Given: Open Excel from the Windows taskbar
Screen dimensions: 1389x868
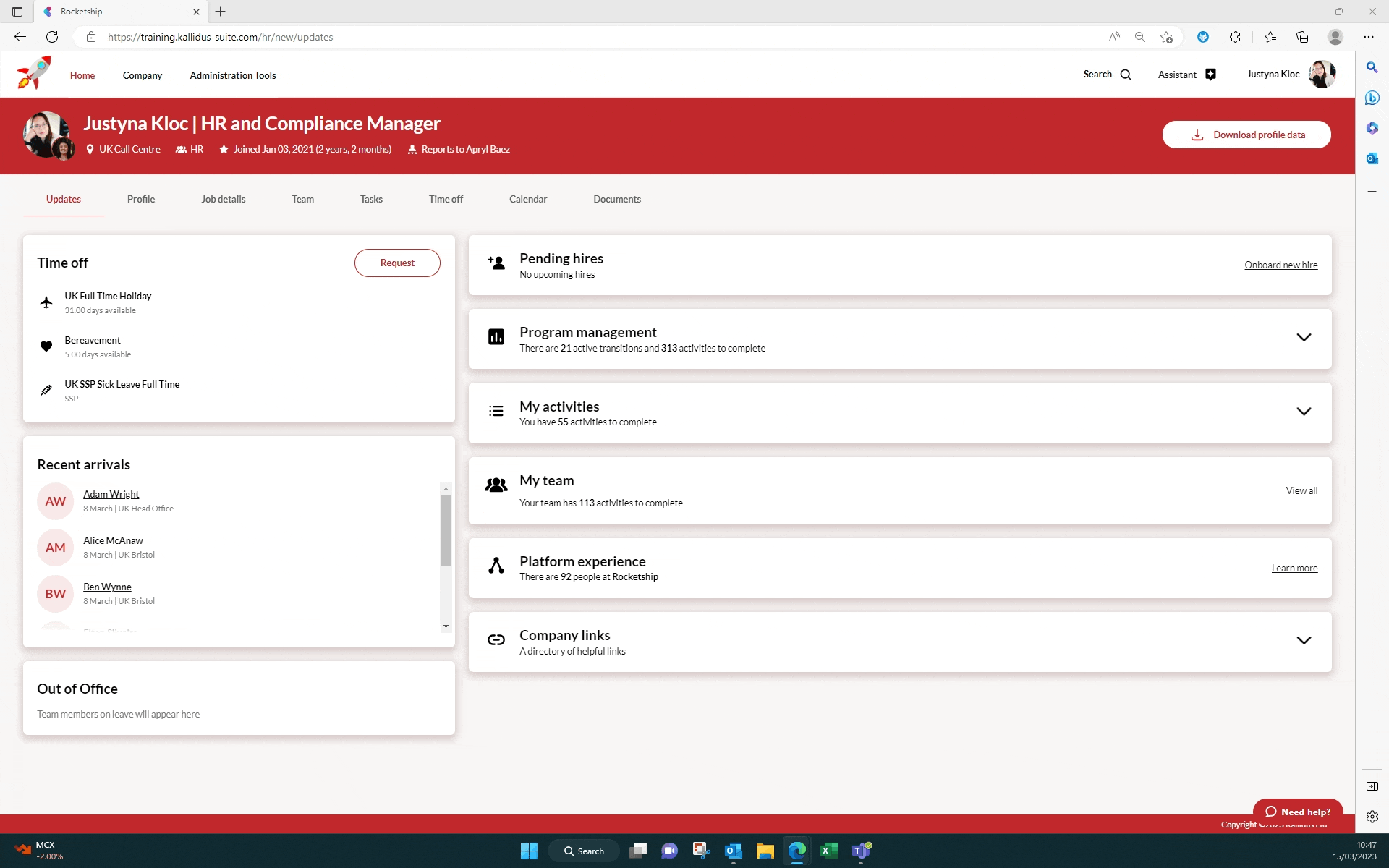Looking at the screenshot, I should point(828,851).
